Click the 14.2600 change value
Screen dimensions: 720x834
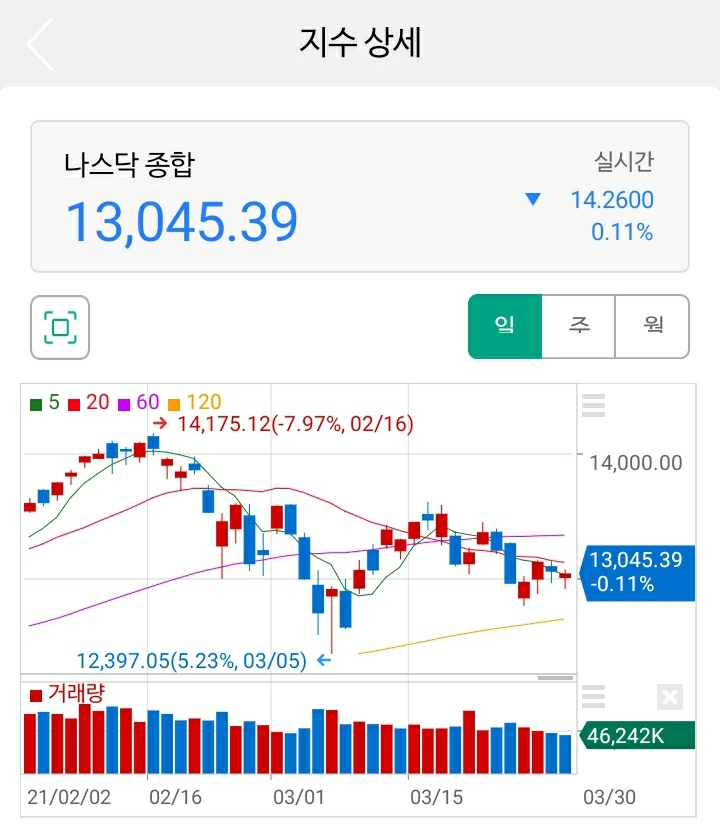(612, 200)
